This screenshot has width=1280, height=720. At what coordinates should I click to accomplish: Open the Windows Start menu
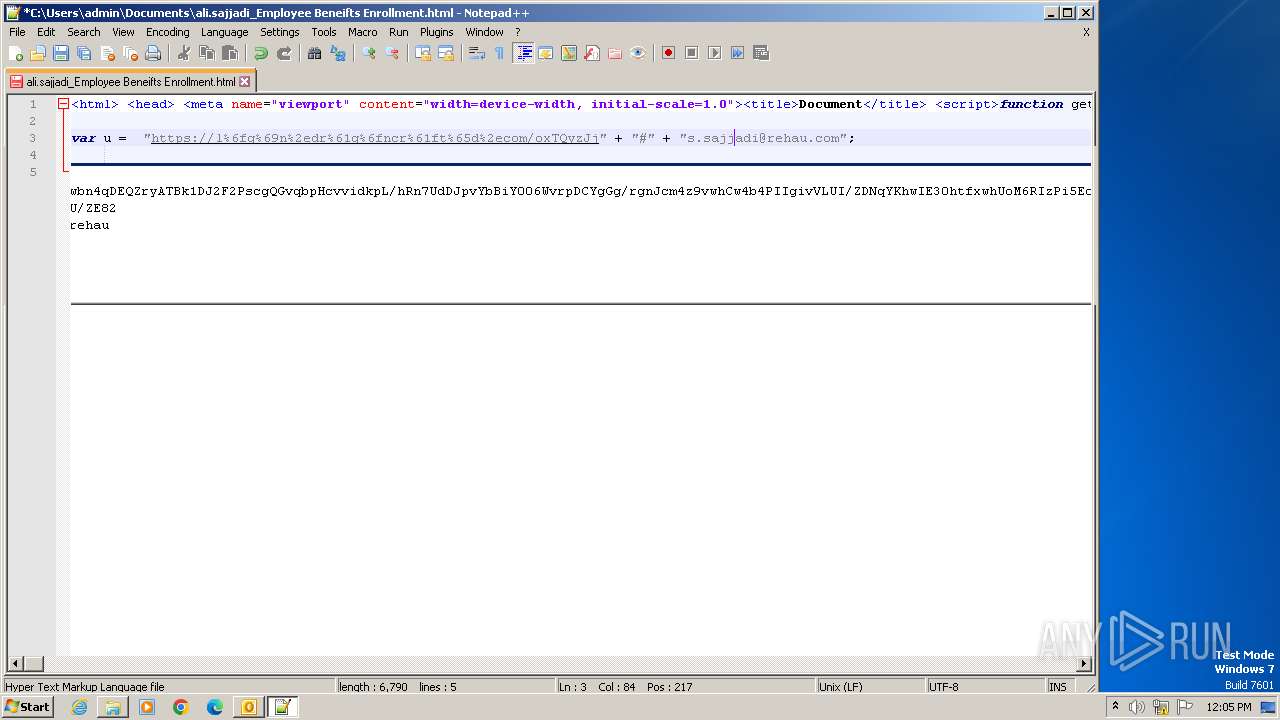[x=27, y=707]
